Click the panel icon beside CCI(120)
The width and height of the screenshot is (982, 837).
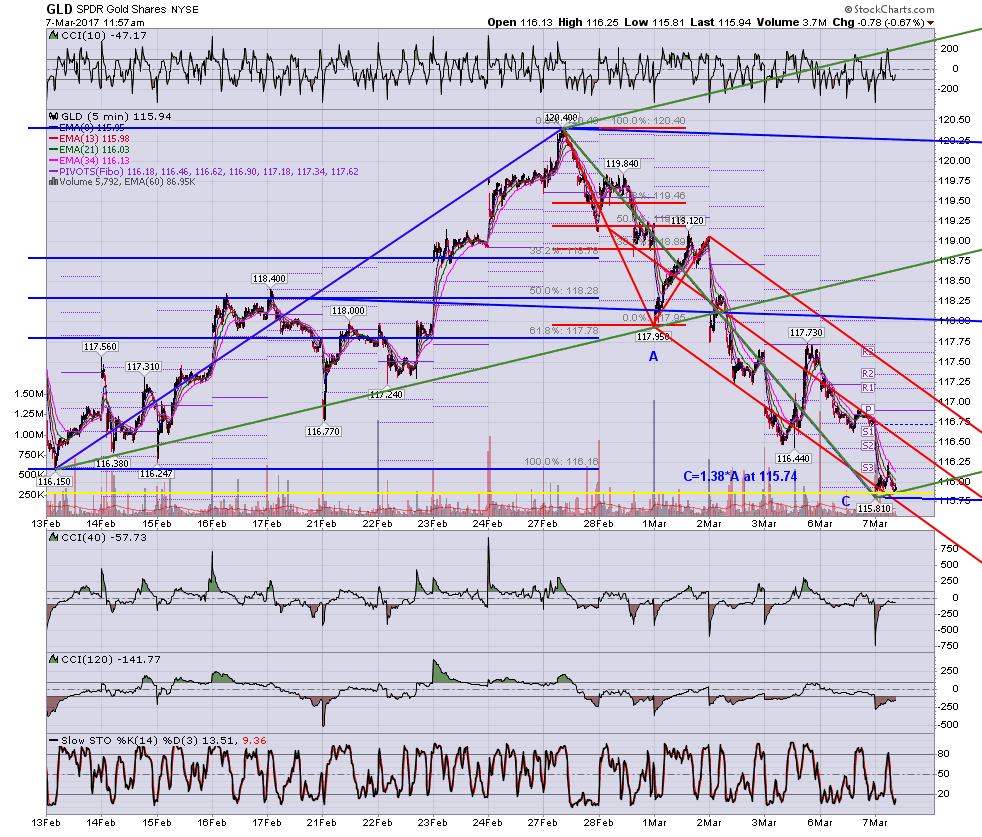click(x=54, y=660)
